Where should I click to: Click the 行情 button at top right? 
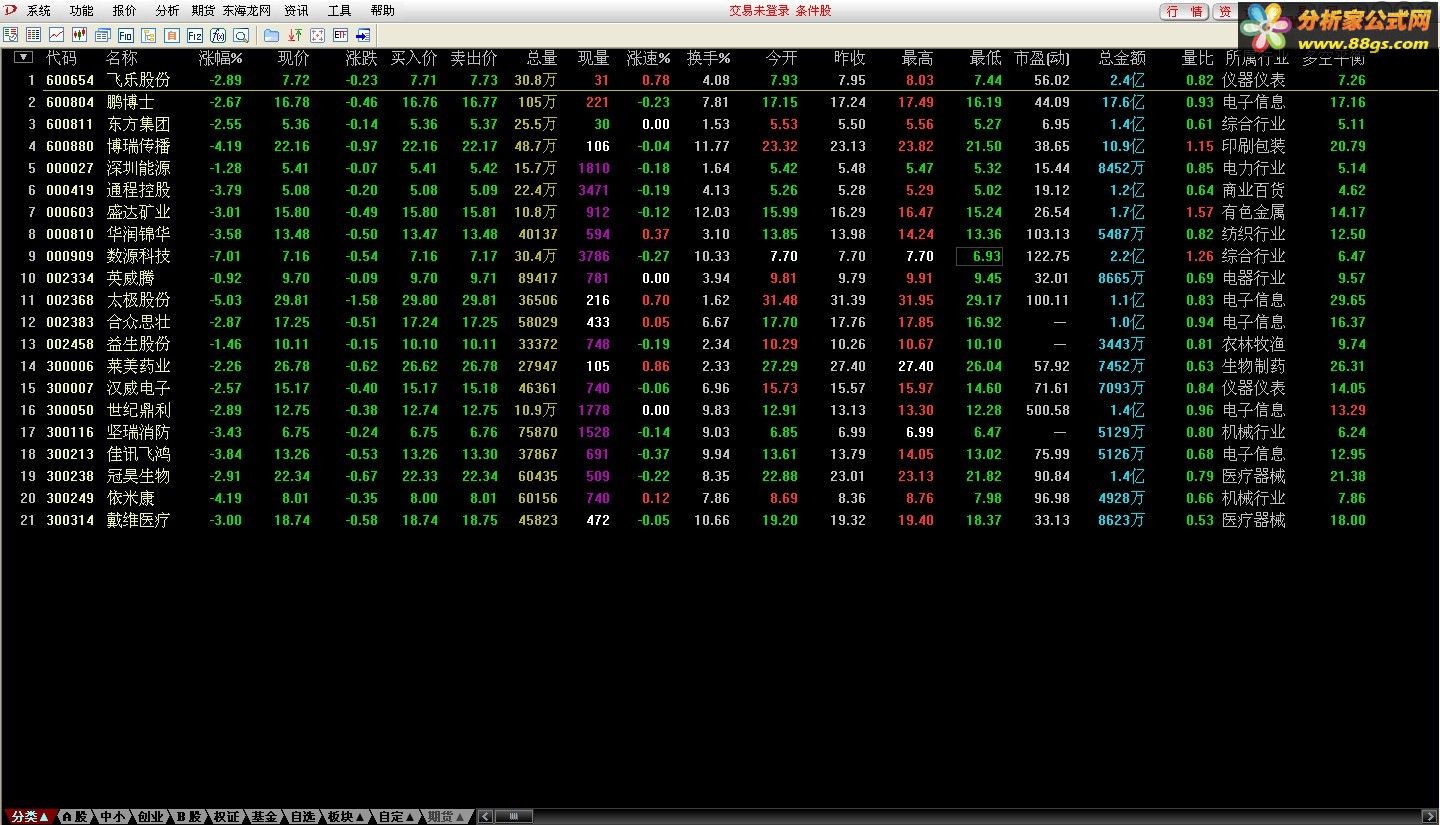click(x=1184, y=12)
